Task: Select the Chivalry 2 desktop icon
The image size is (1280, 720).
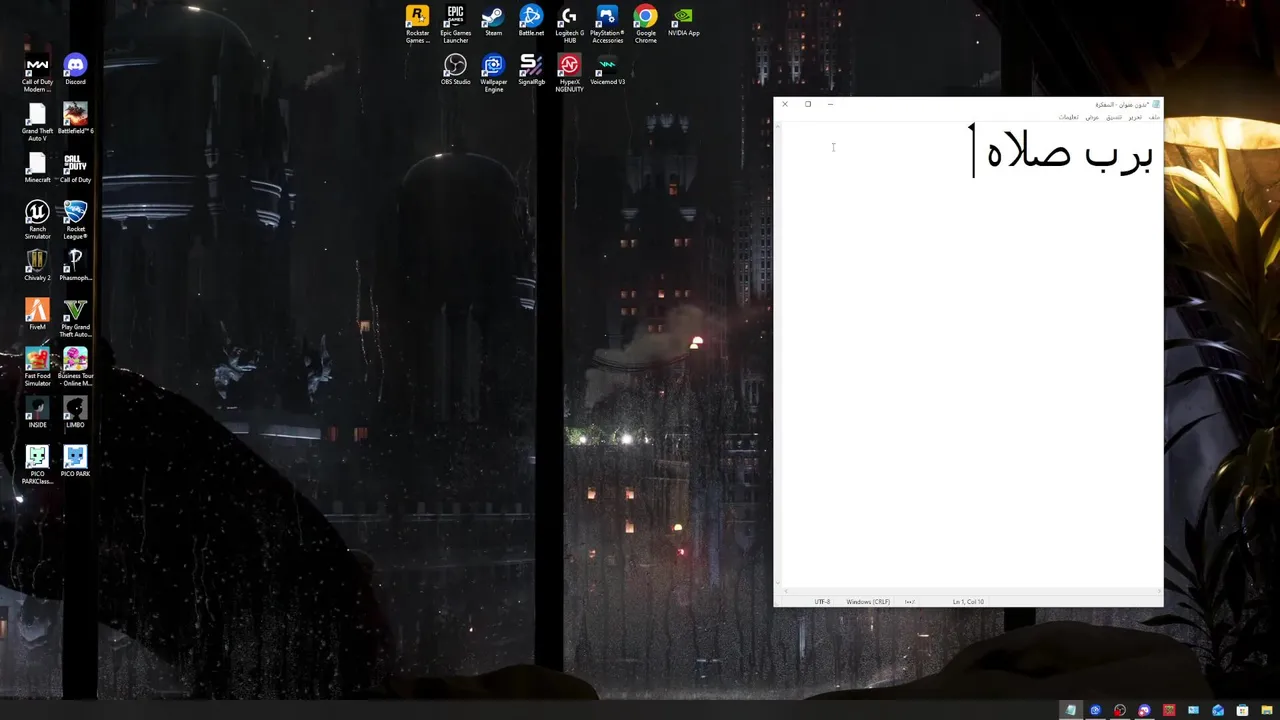Action: point(37,266)
